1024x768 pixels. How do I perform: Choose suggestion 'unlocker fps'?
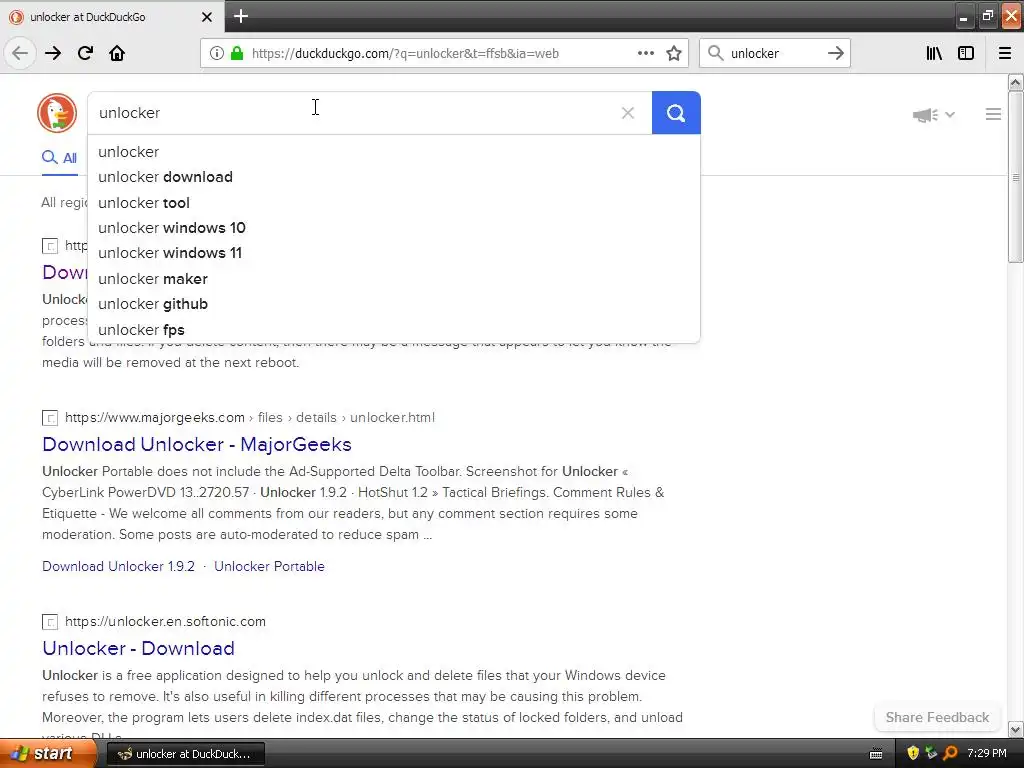point(394,330)
